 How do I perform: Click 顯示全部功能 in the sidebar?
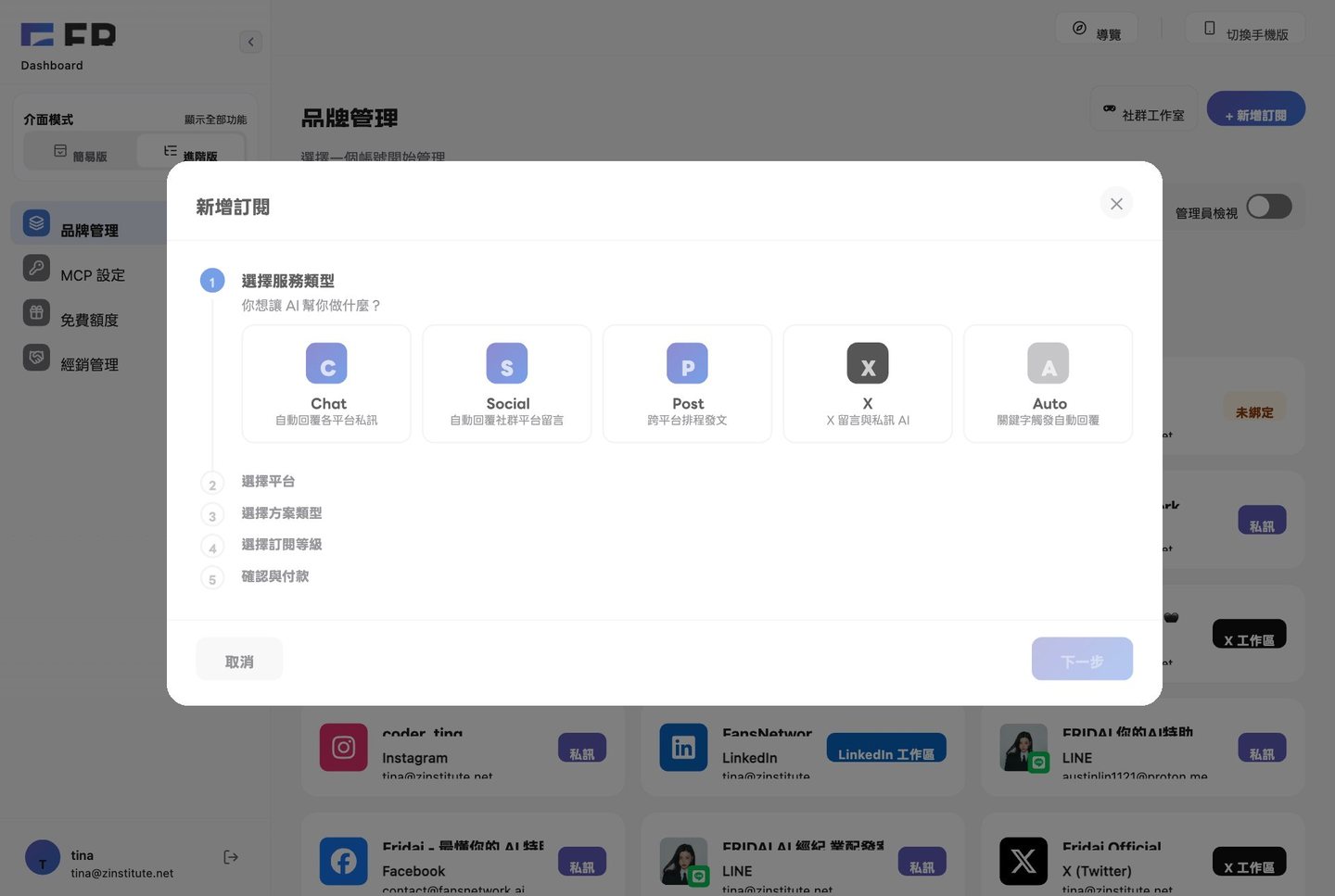coord(215,120)
